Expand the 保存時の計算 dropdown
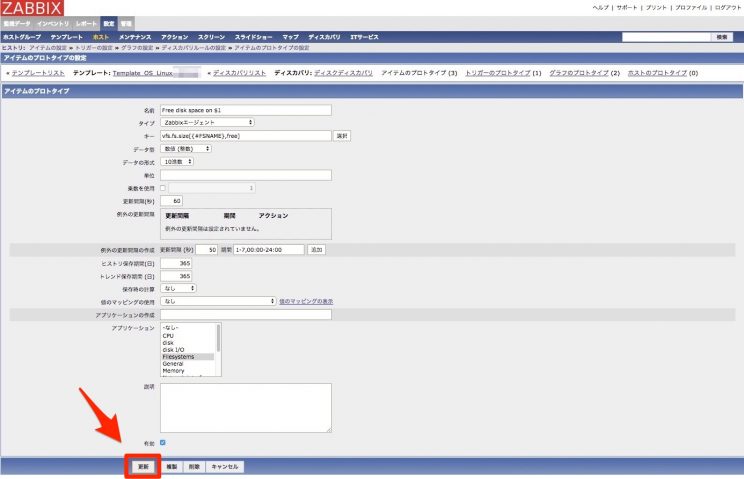Image resolution: width=744 pixels, height=479 pixels. pos(179,288)
